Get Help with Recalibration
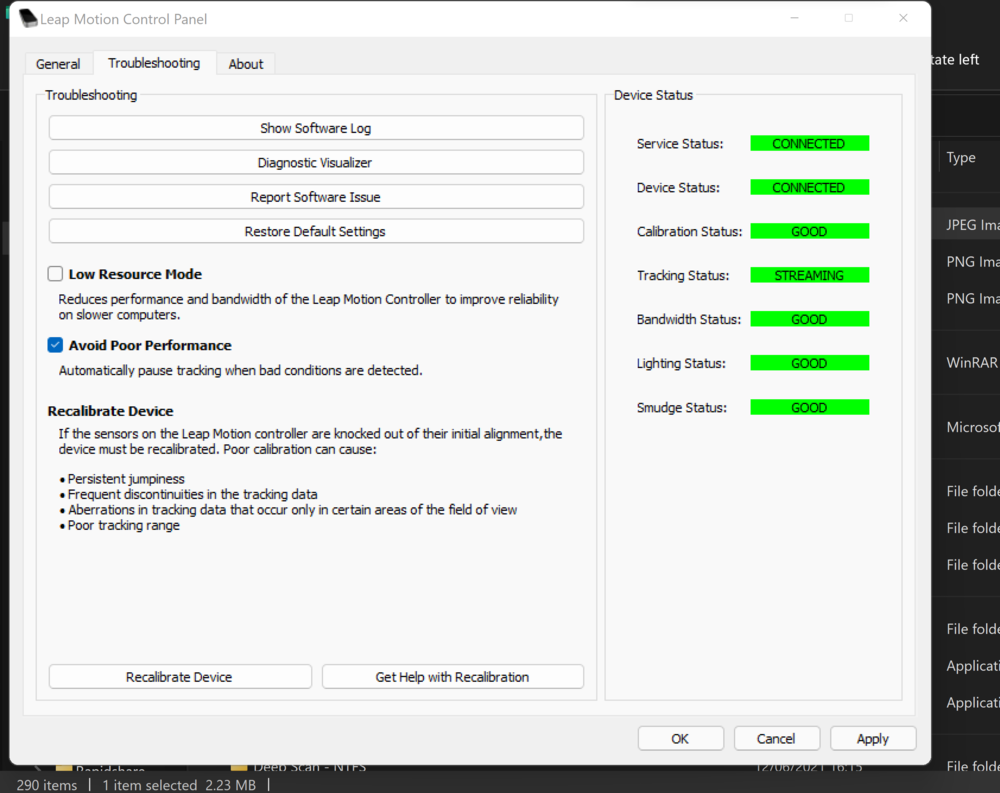 click(452, 676)
